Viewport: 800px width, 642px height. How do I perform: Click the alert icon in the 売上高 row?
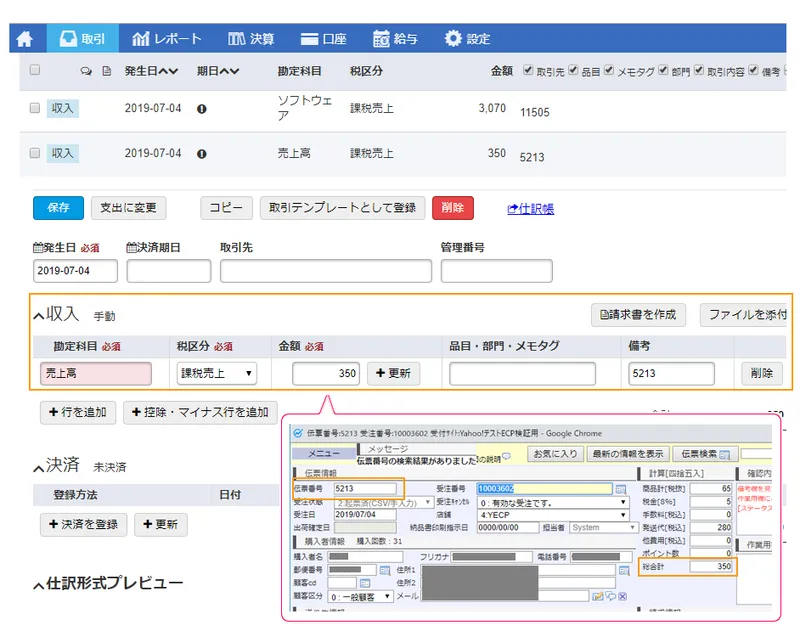(202, 154)
